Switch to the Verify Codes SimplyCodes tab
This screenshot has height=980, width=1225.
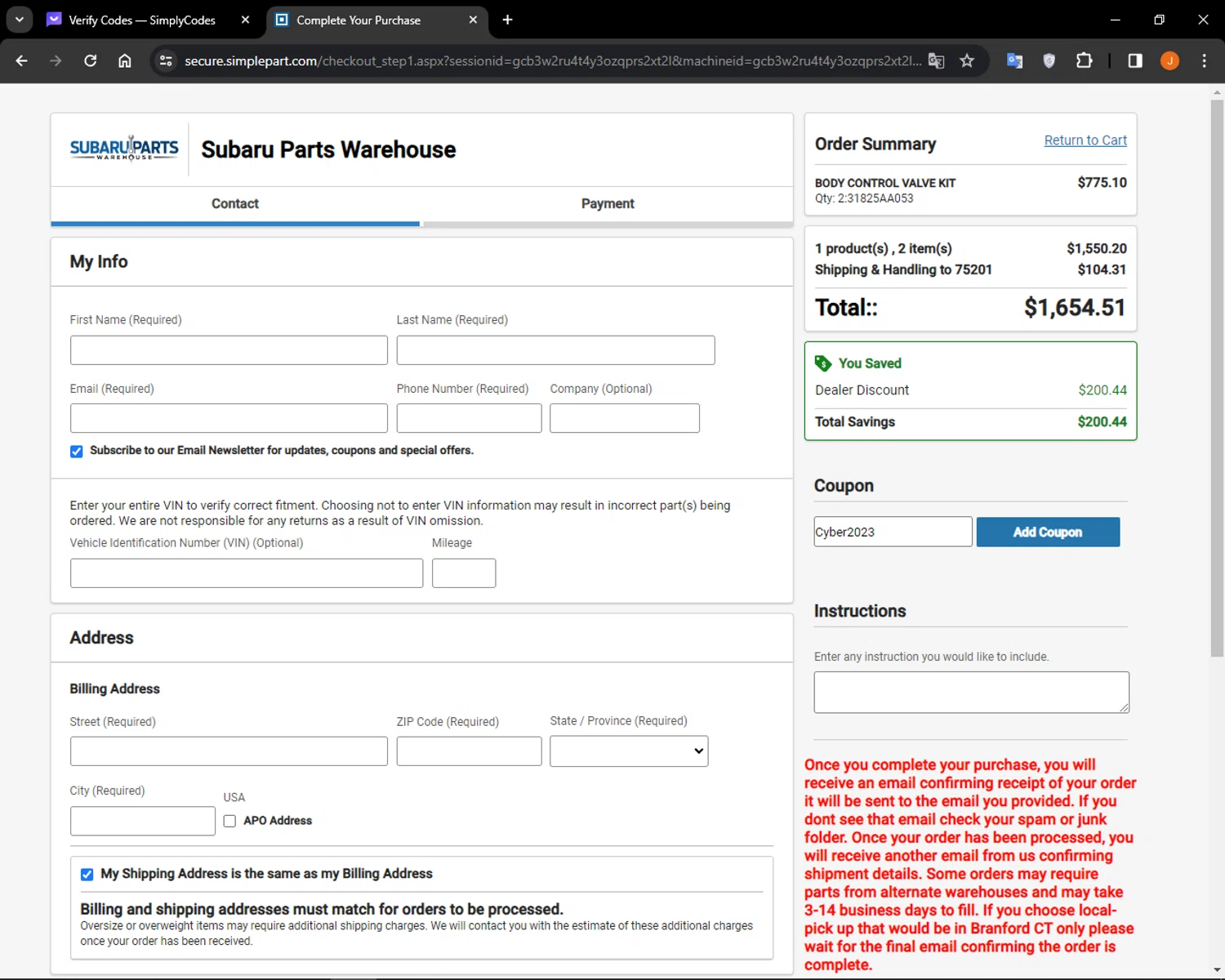click(141, 20)
